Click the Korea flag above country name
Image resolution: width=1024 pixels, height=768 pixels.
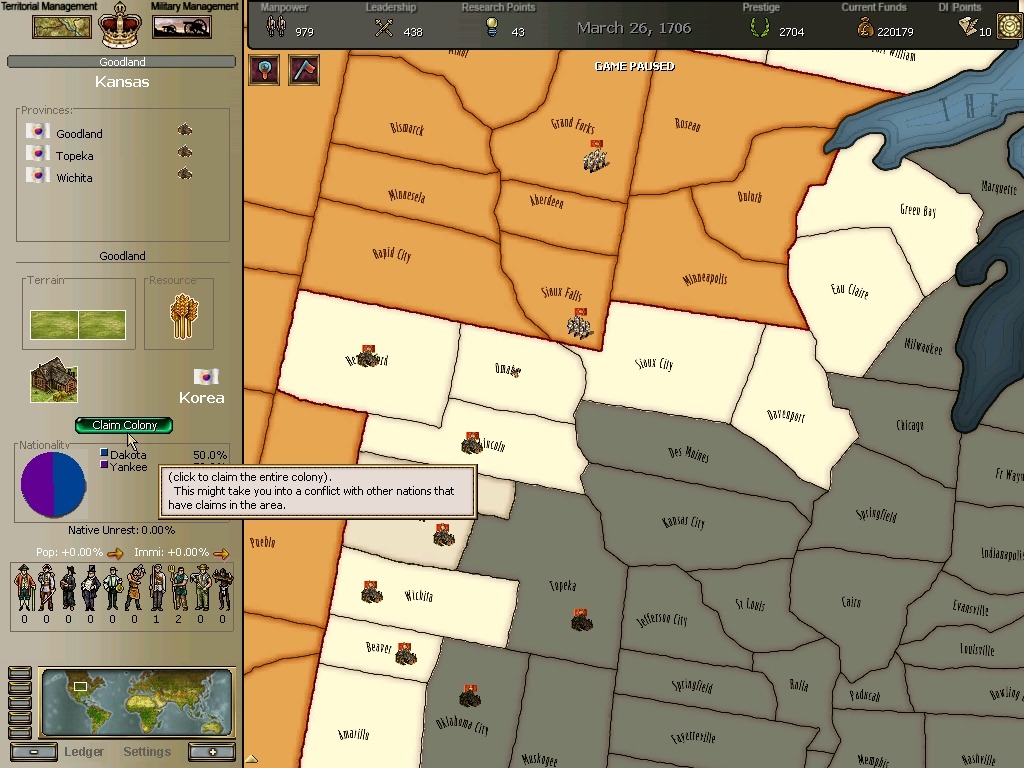point(206,376)
